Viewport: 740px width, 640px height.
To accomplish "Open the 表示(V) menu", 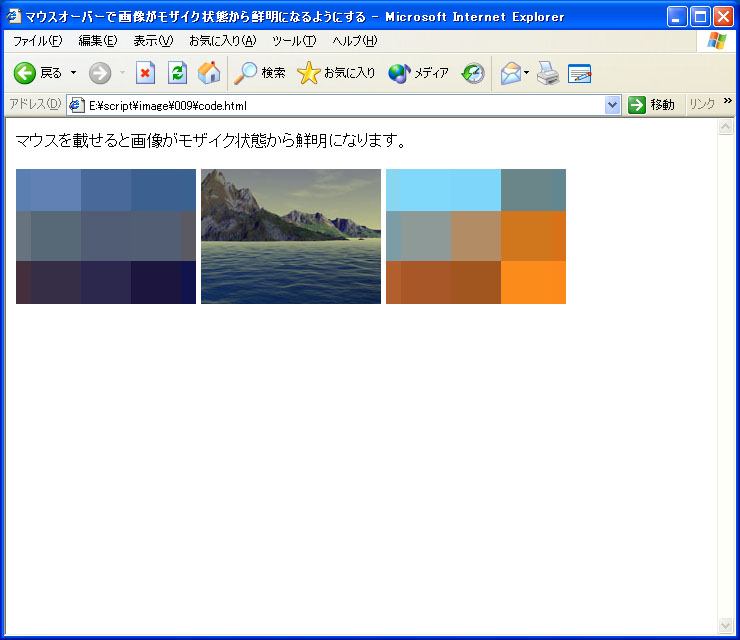I will 153,41.
